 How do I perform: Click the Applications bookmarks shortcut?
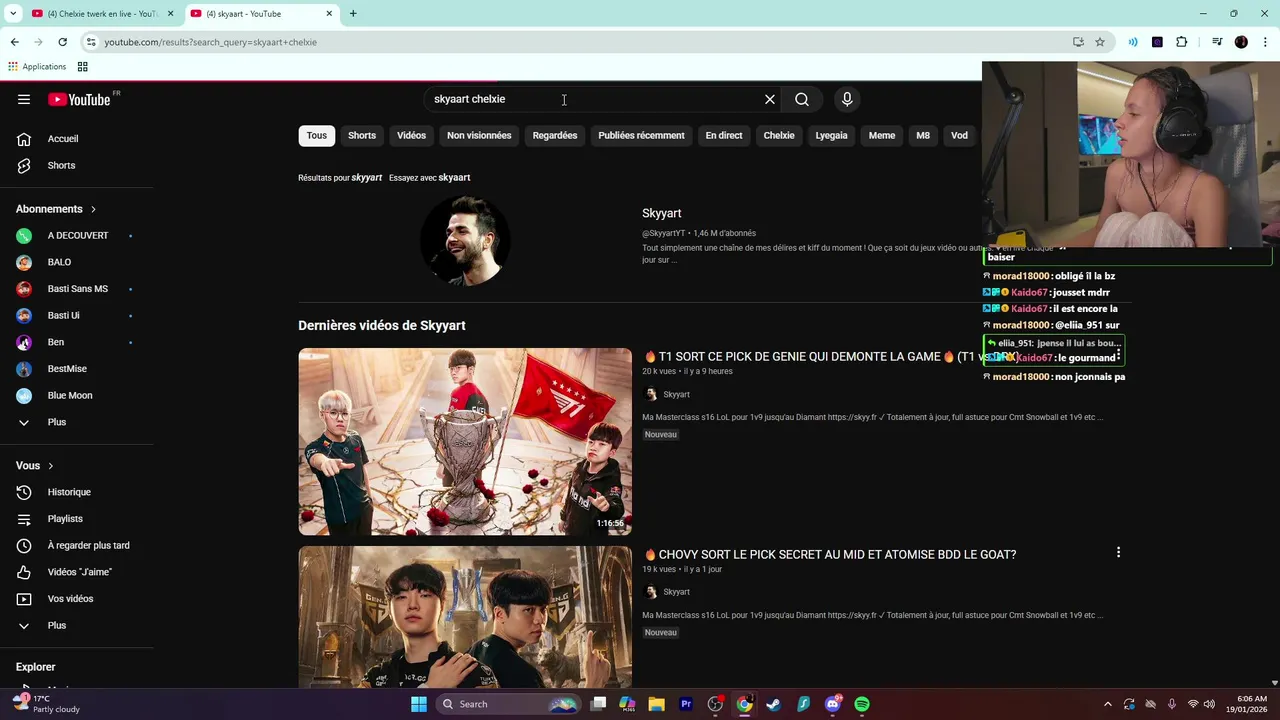[x=37, y=67]
